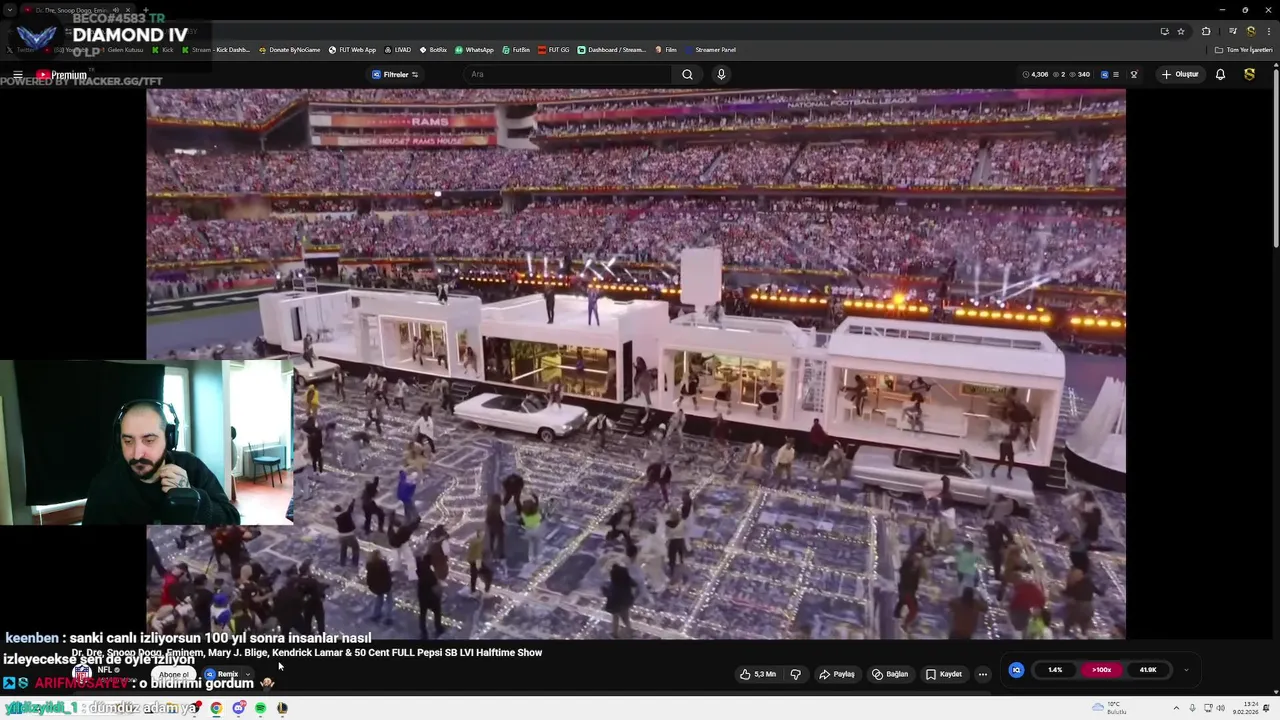
Task: Mute the tab via speaker icon
Action: tap(116, 10)
